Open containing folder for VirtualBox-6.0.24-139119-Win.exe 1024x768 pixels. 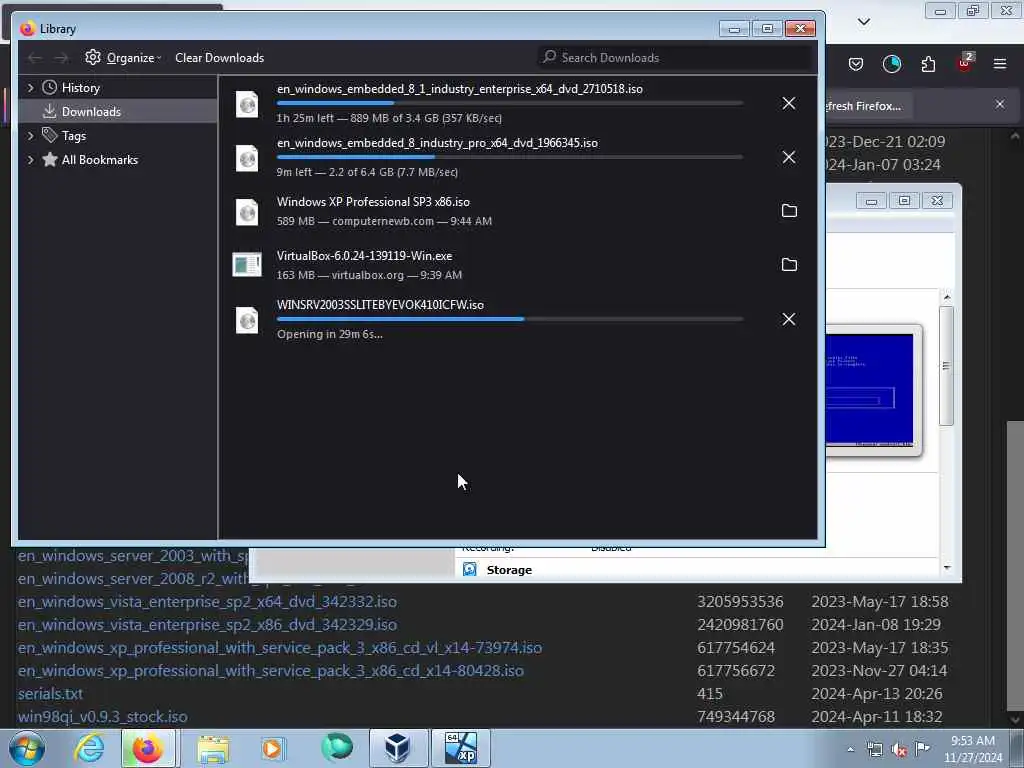click(x=789, y=264)
